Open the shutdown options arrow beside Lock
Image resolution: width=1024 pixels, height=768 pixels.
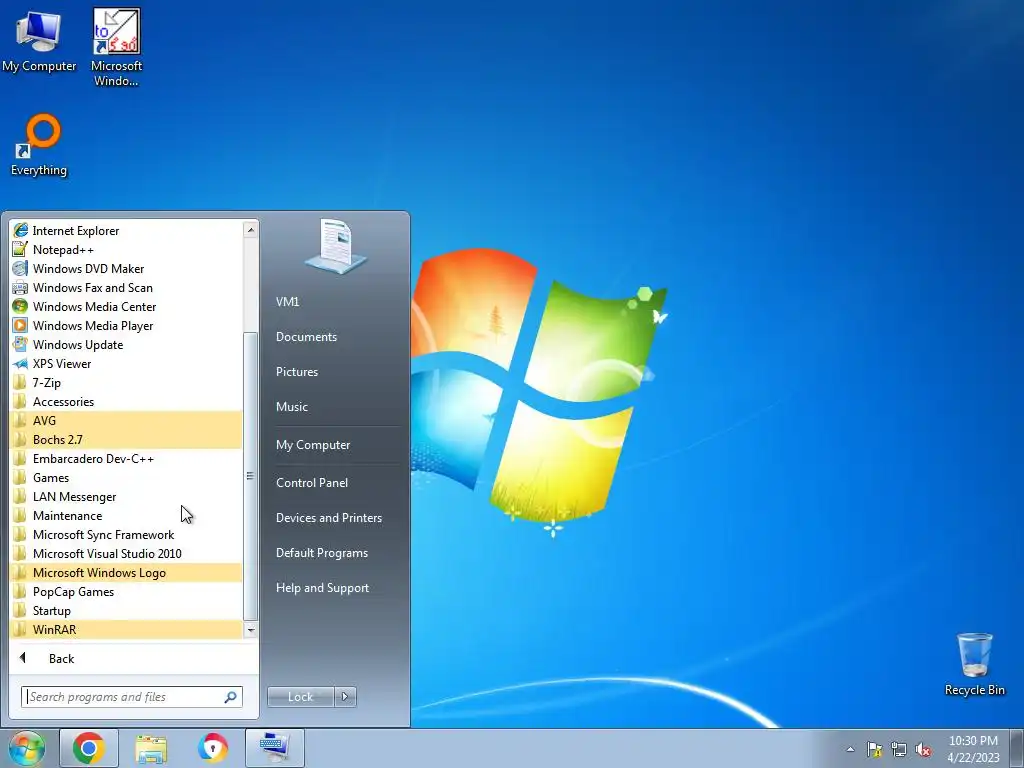coord(345,697)
